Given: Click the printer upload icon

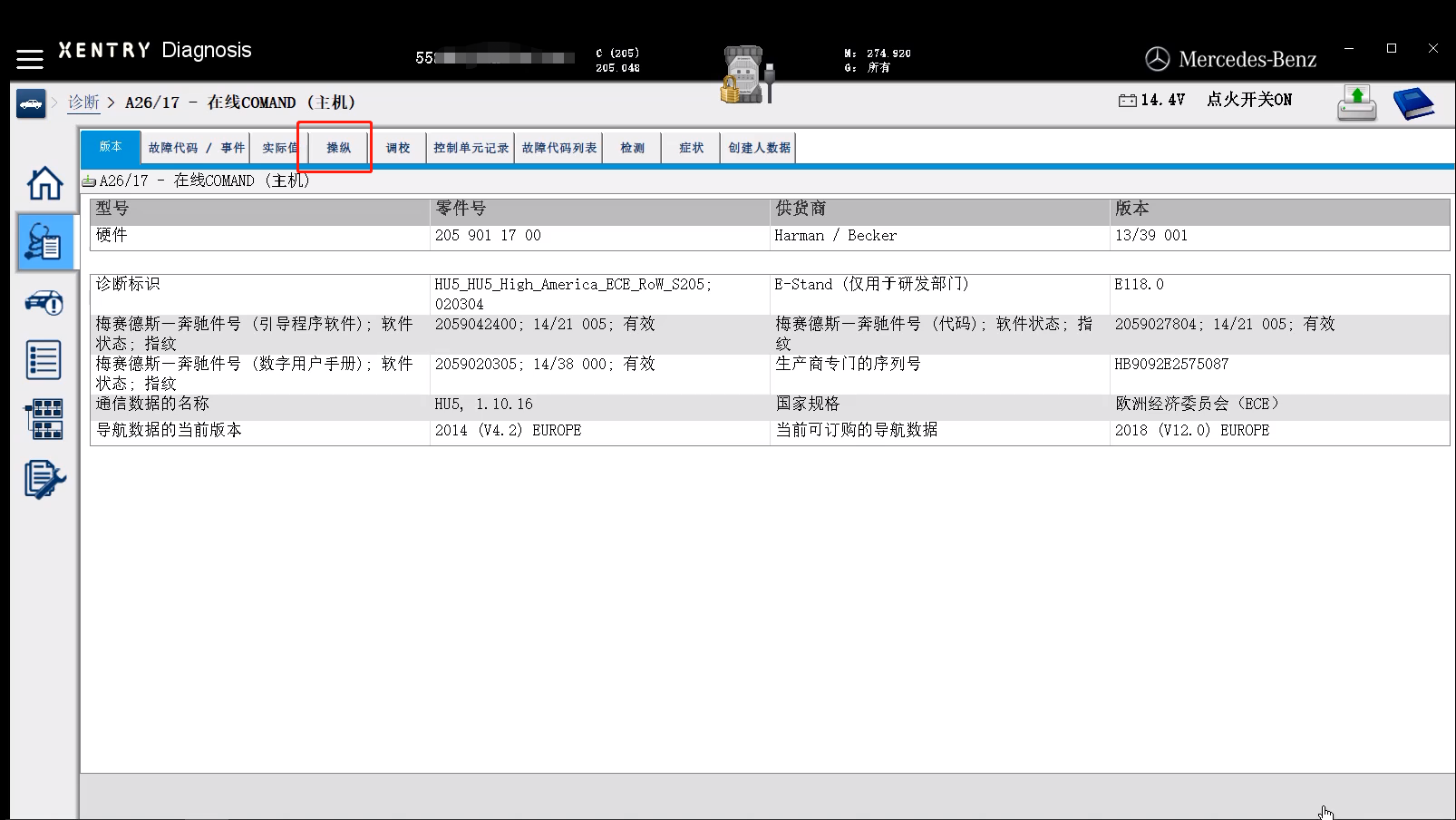Looking at the screenshot, I should 1357,102.
